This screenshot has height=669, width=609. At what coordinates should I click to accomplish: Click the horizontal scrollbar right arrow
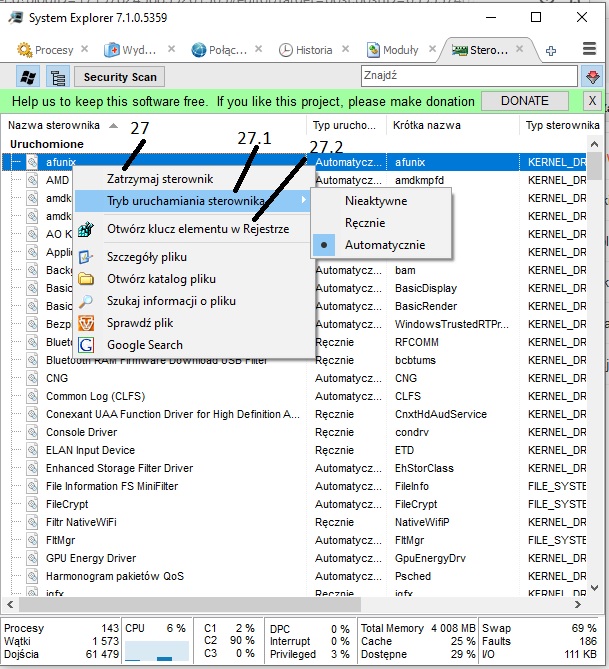(x=578, y=604)
